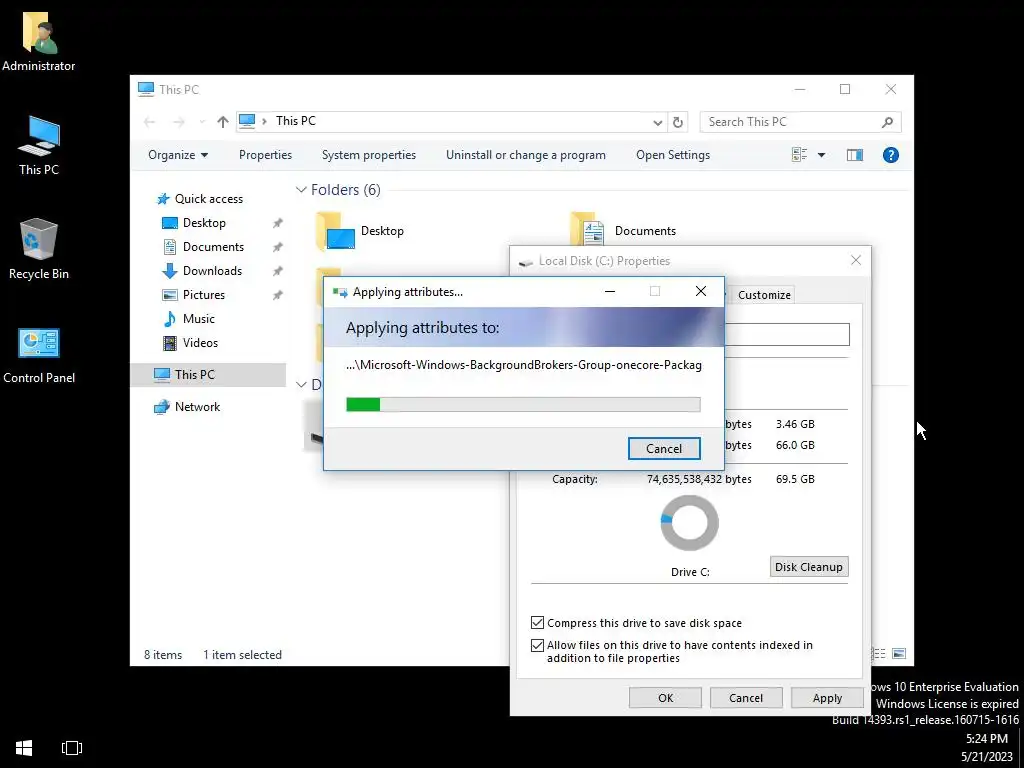Open recent locations dropdown arrow

(202, 122)
